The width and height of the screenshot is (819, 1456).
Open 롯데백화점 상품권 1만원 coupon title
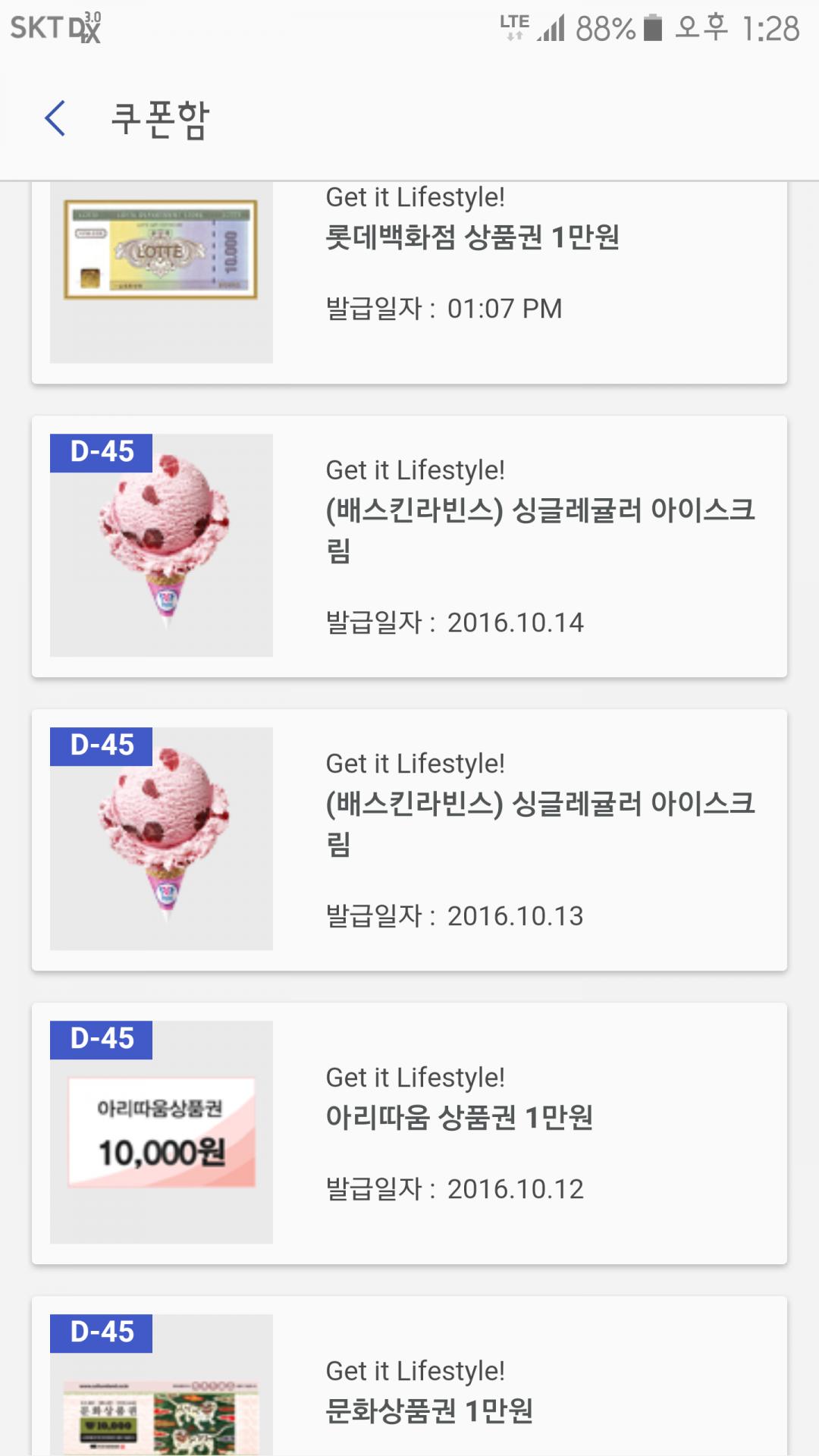tap(472, 237)
